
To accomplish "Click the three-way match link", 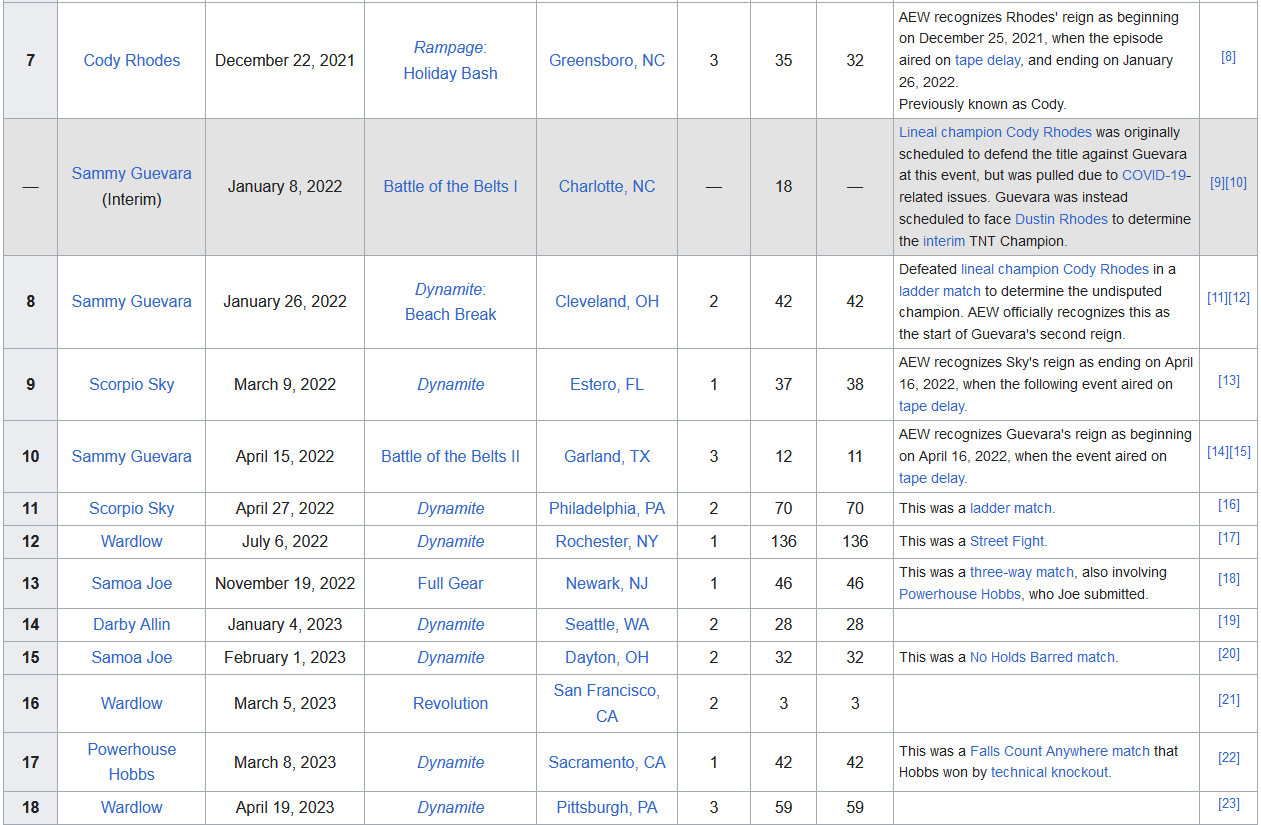I will click(1021, 572).
